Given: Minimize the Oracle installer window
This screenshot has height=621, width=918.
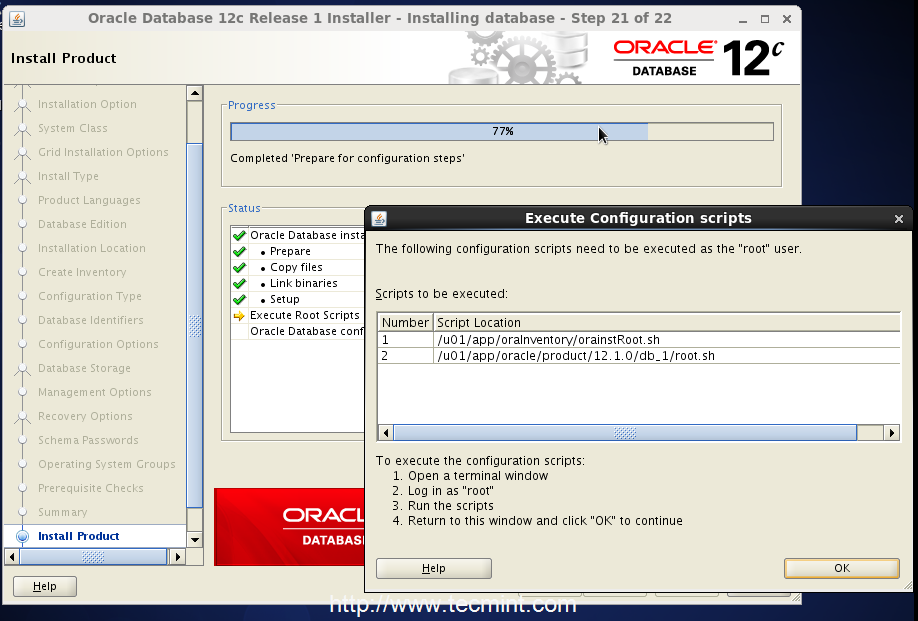Looking at the screenshot, I should point(743,19).
